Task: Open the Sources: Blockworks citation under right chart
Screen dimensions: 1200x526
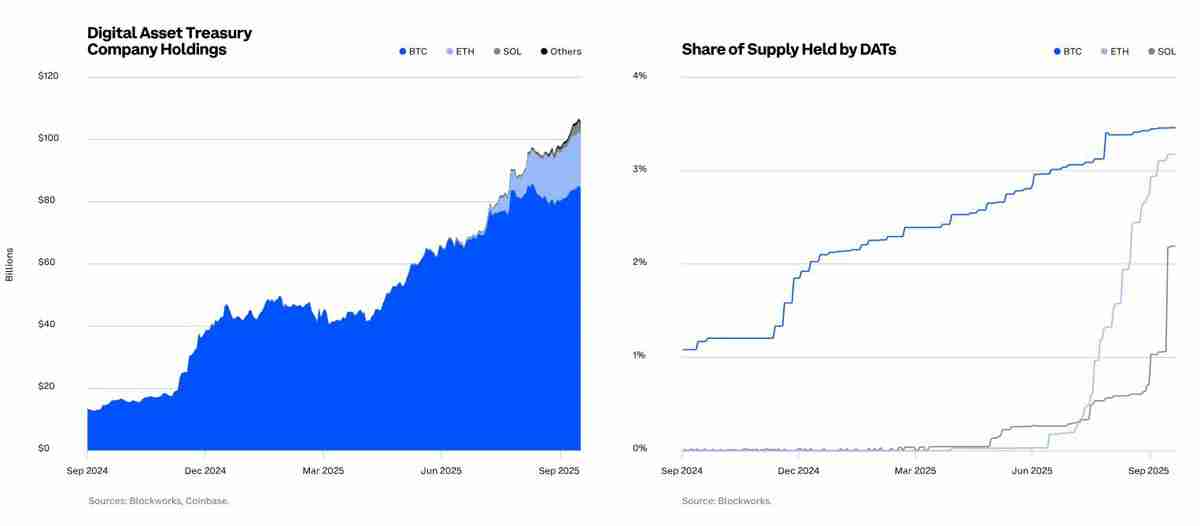Action: click(726, 501)
